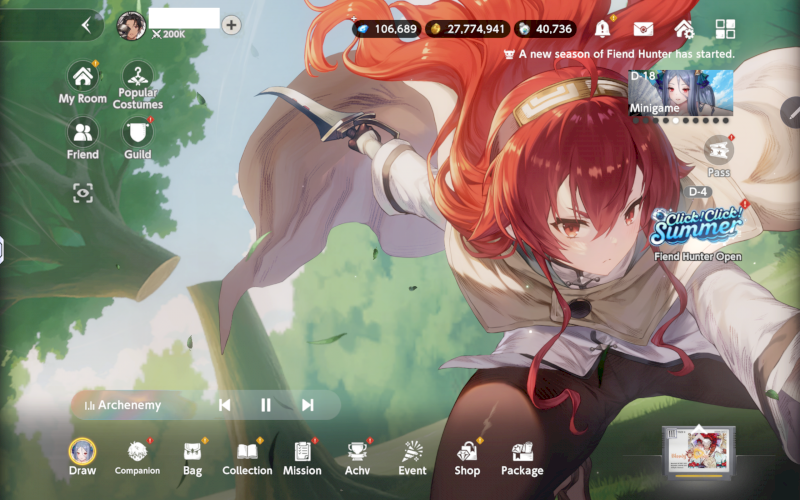Open the Mission checklist icon
The height and width of the screenshot is (500, 800).
tap(302, 452)
